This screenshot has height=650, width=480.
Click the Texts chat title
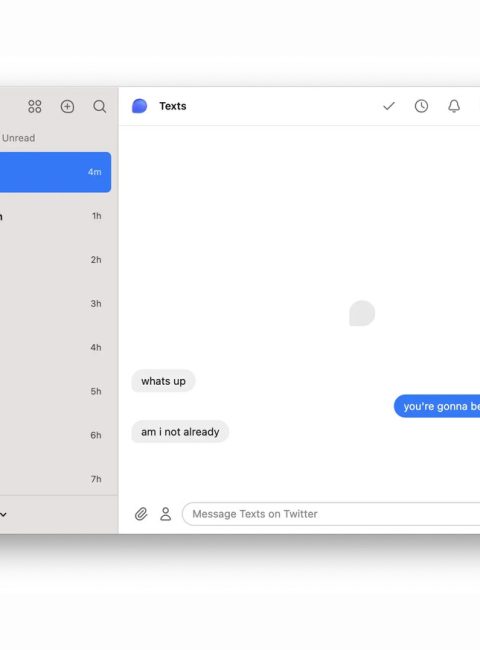click(x=173, y=106)
